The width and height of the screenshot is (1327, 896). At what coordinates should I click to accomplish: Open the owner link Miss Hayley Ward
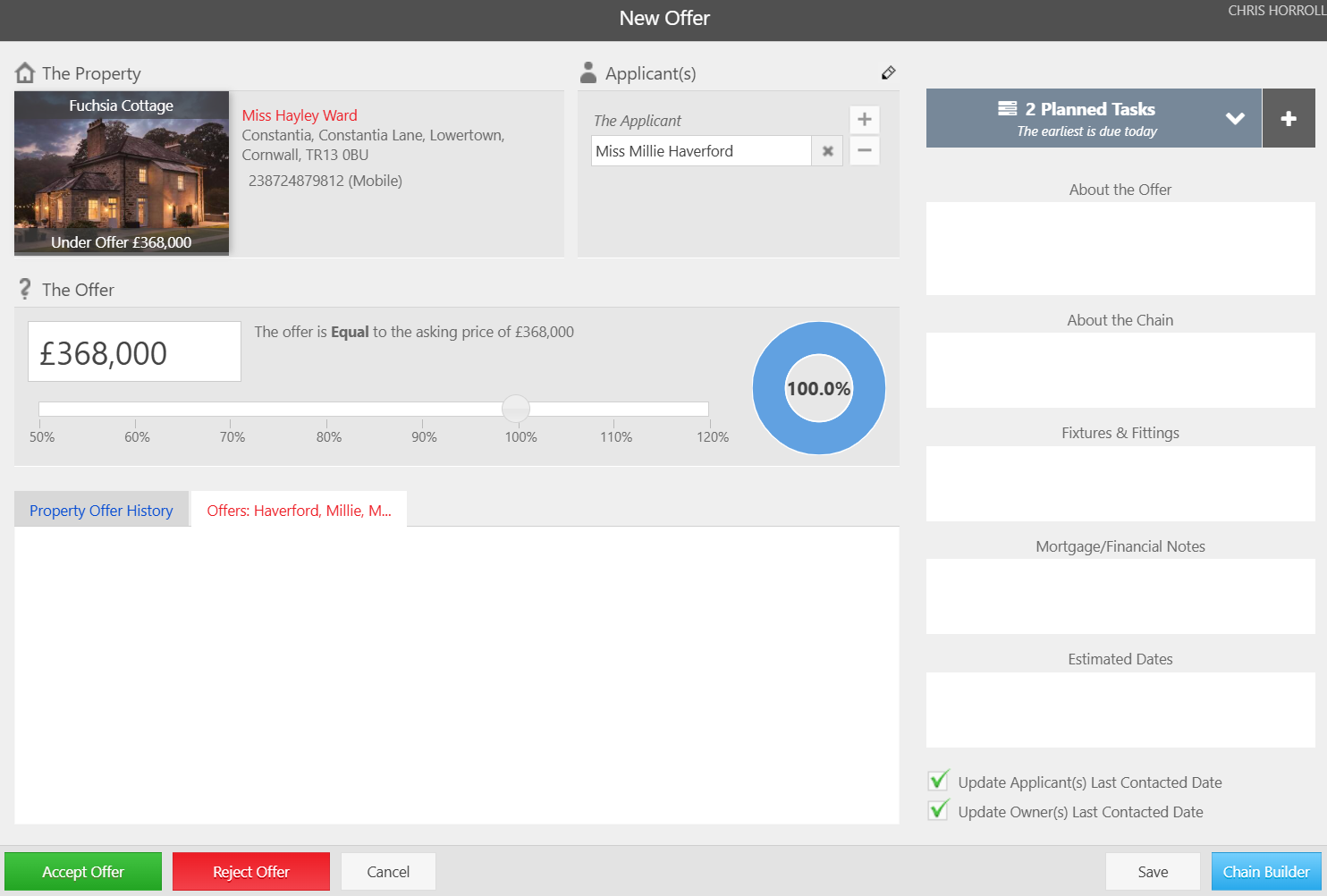click(x=300, y=115)
